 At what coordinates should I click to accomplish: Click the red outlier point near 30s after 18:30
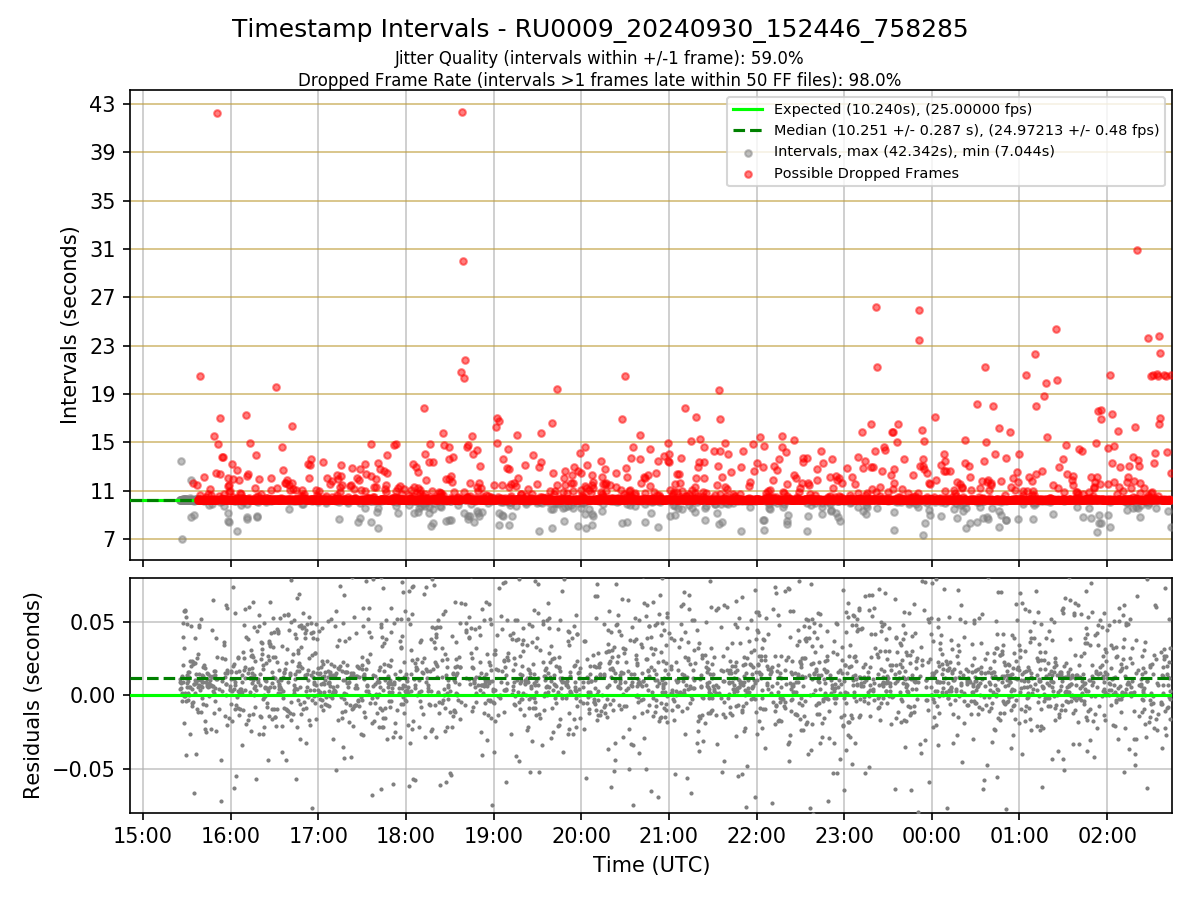coord(463,261)
